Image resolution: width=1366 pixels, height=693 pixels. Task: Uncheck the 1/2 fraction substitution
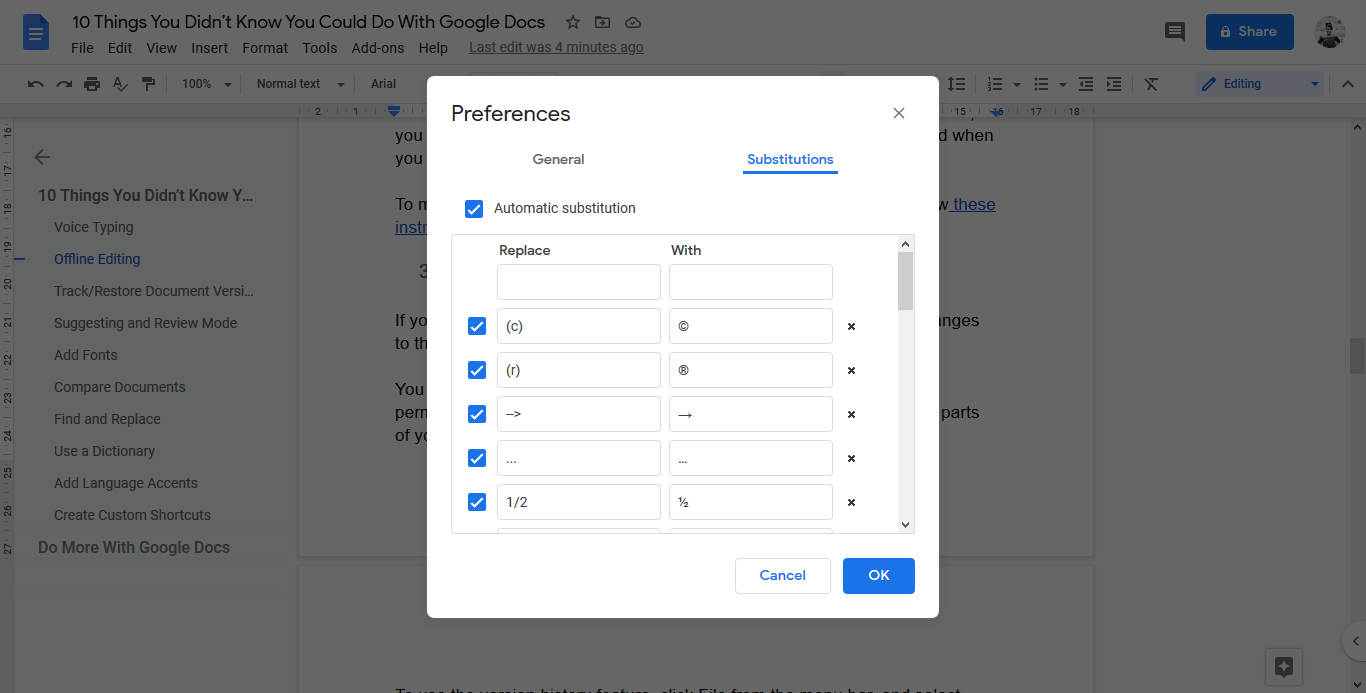coord(476,501)
